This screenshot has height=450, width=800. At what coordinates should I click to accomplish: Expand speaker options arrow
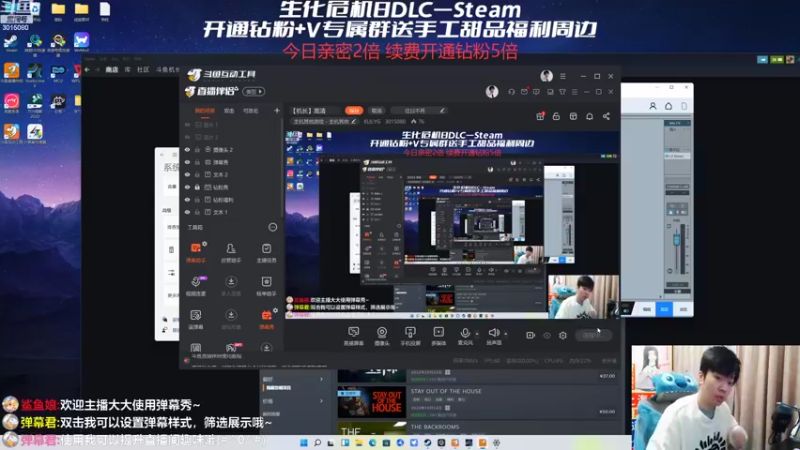click(x=506, y=334)
